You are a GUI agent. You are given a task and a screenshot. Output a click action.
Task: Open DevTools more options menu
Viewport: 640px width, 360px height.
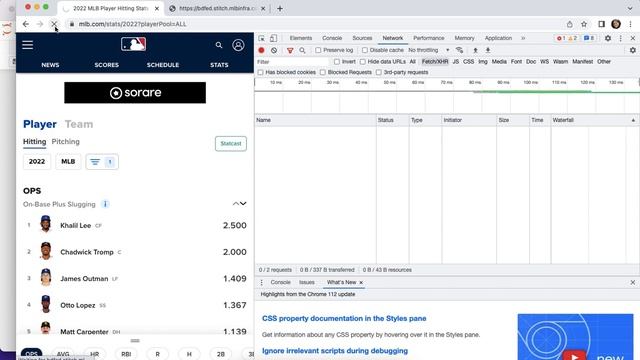620,38
